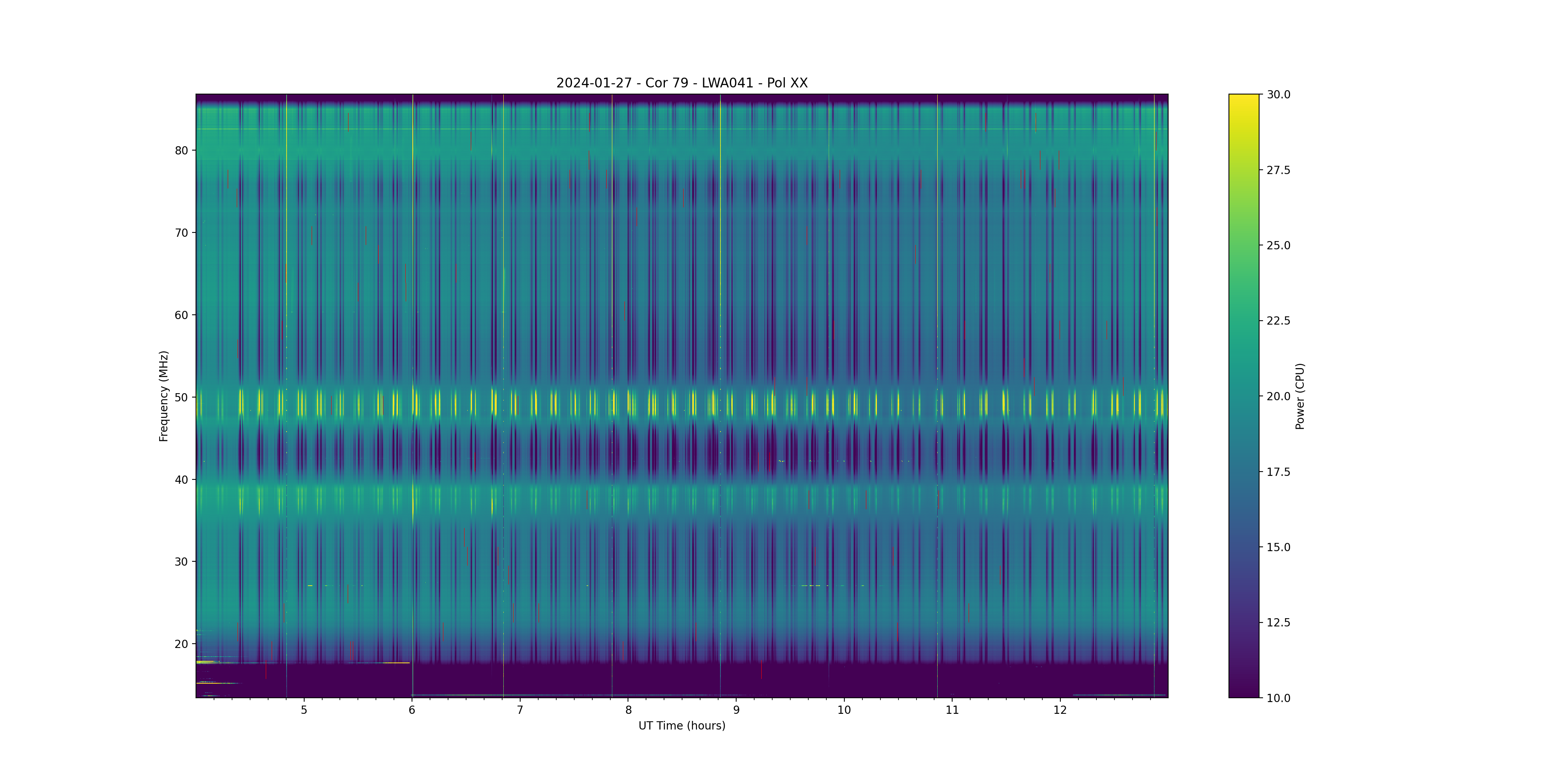
Task: Click the x-axis tick label 6
Action: click(x=412, y=710)
